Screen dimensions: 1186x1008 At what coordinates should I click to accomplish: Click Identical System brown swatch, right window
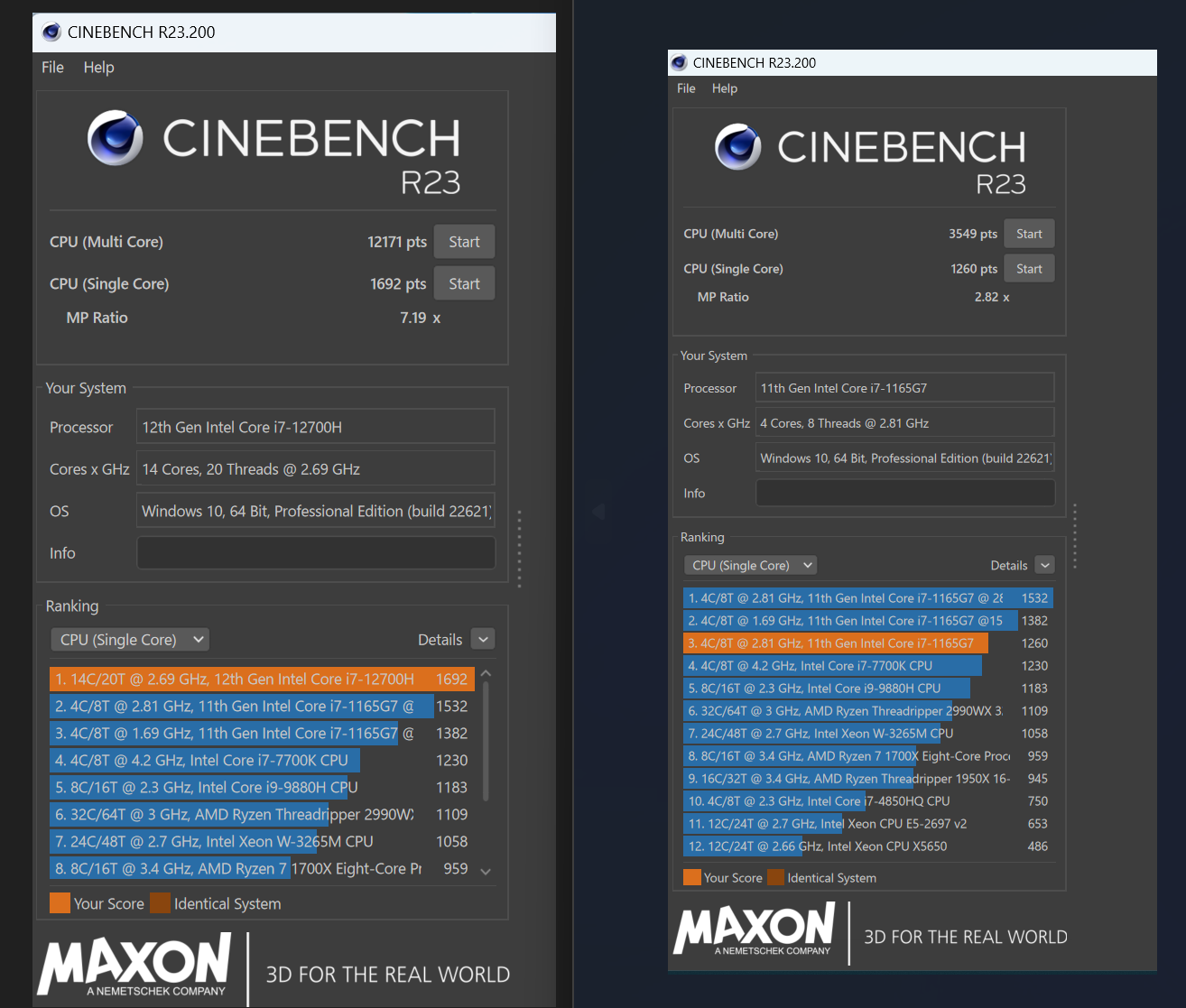coord(776,877)
